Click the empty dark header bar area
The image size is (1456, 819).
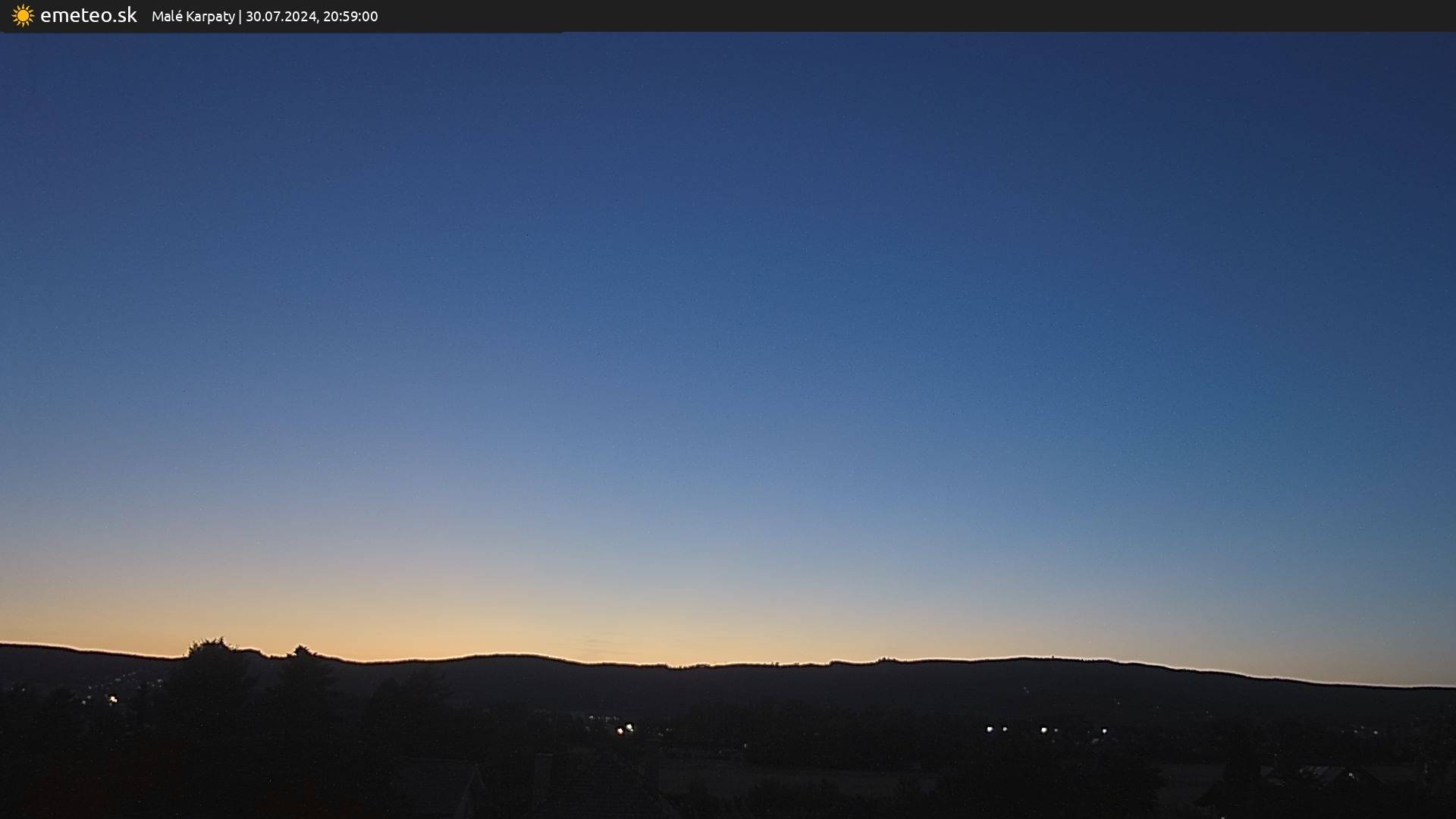coord(910,15)
